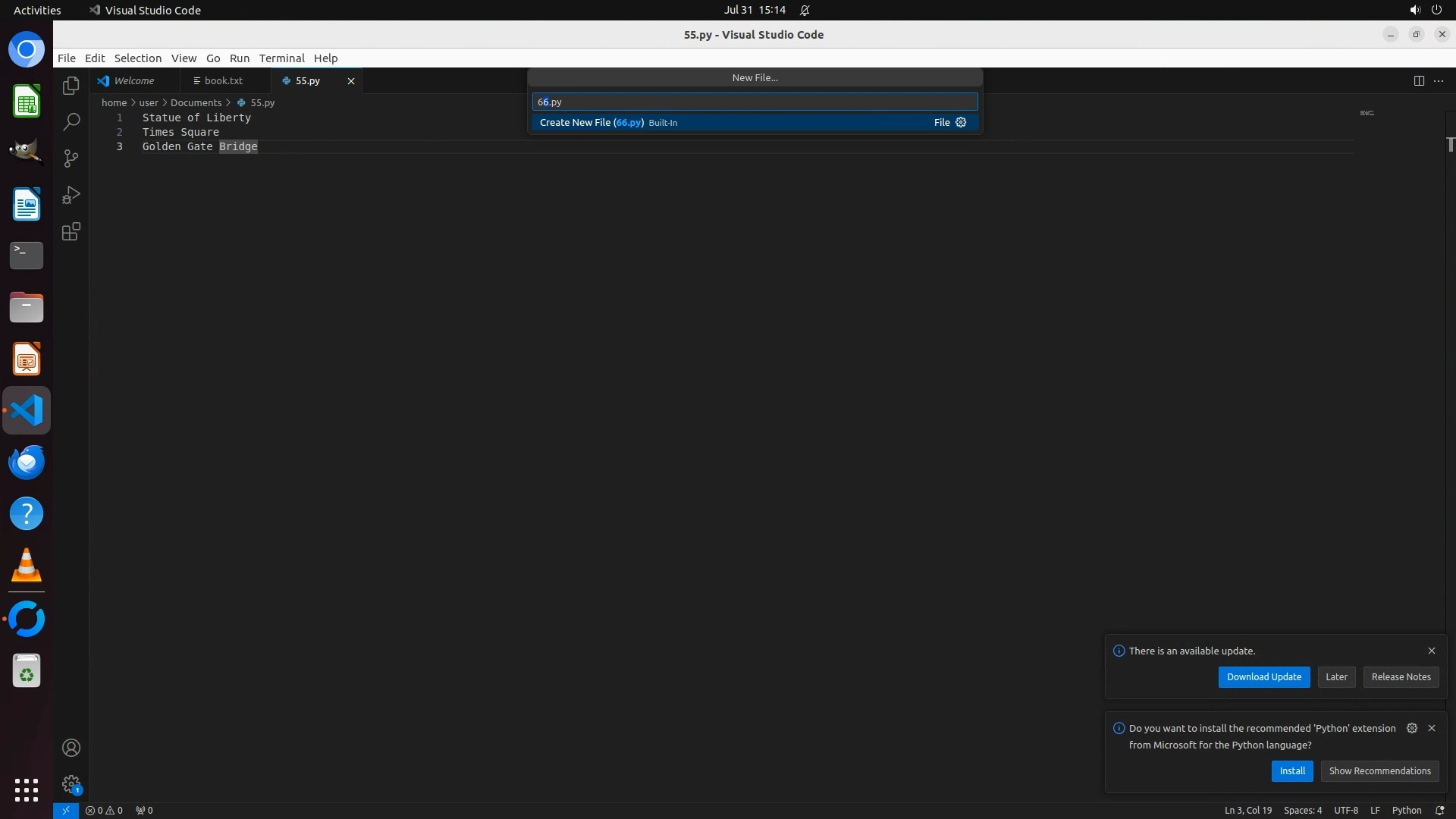Click the 66.py file name input field
1456x819 pixels.
[x=755, y=102]
